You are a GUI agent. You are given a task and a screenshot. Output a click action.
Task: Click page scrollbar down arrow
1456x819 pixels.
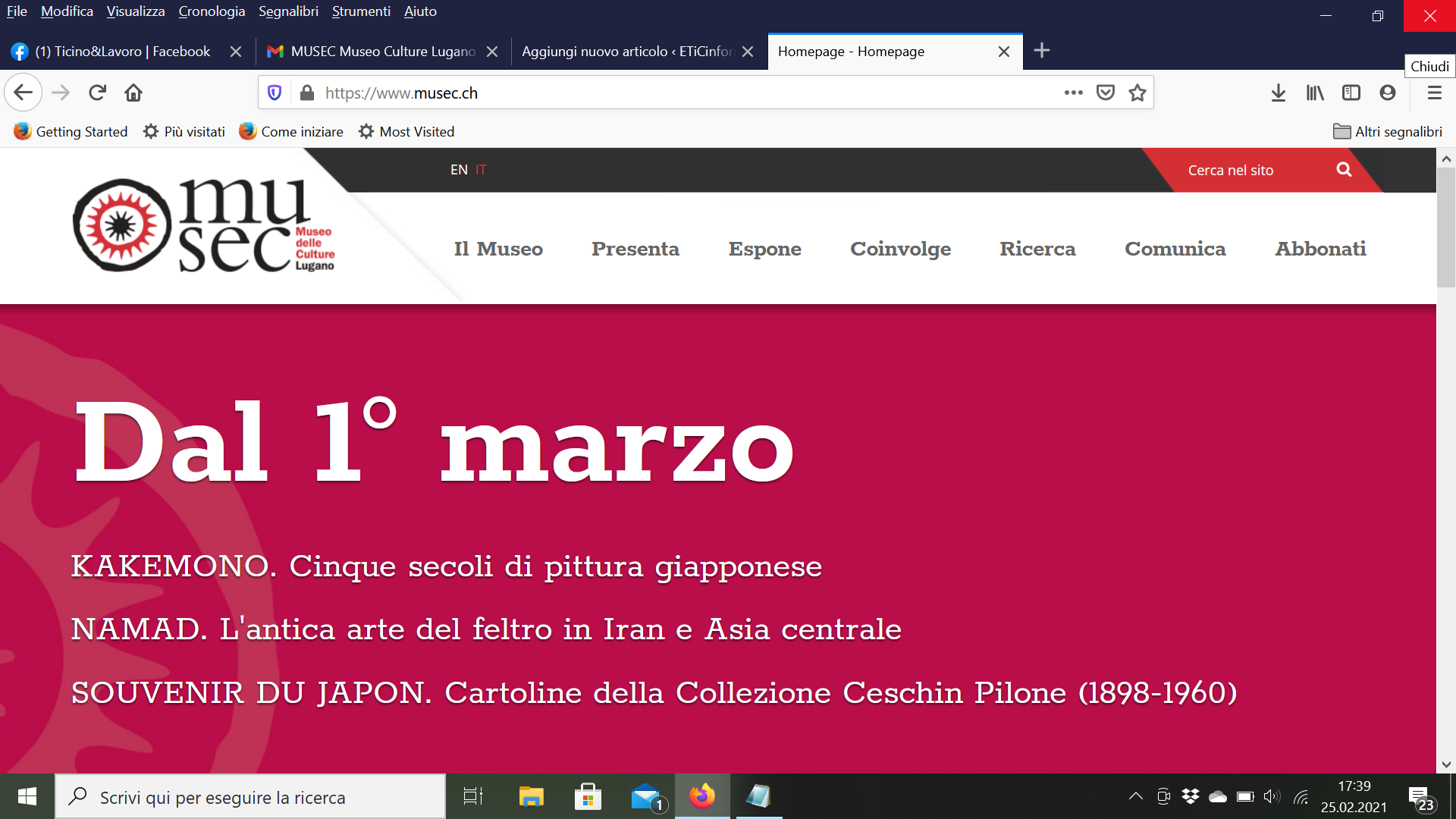click(1446, 764)
